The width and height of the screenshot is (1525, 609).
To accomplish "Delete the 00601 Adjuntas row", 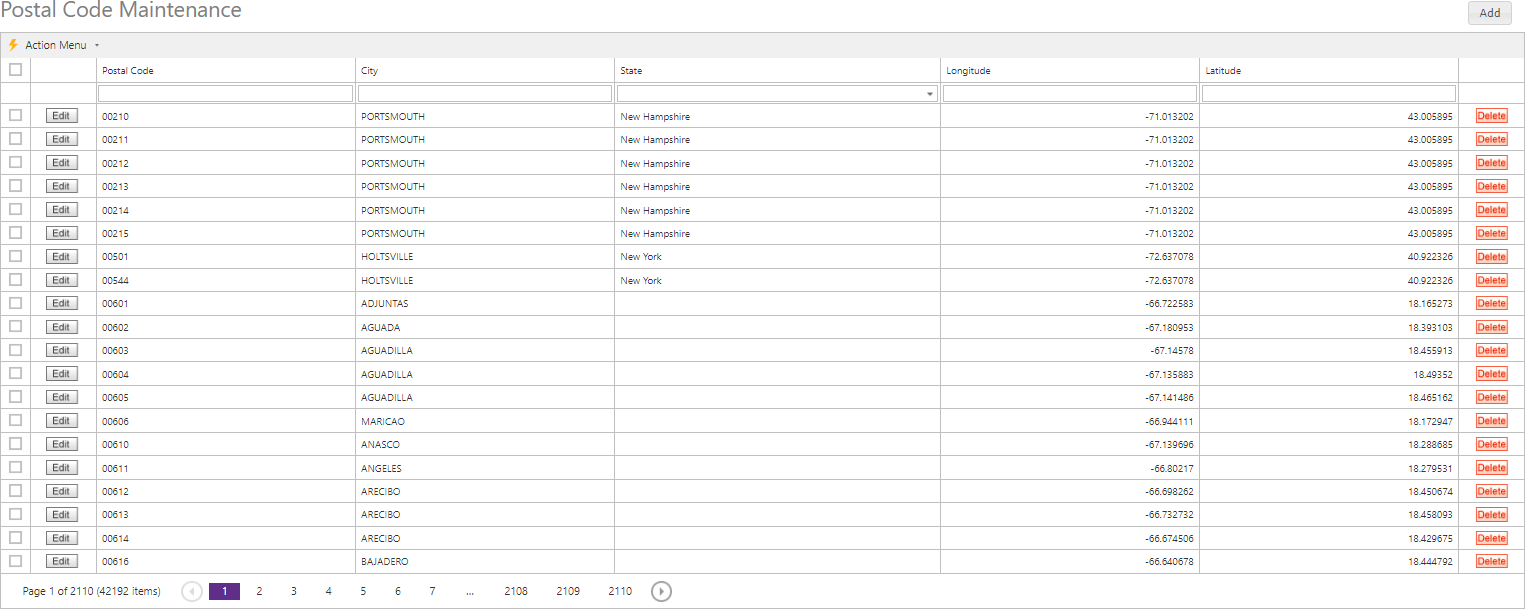I will 1491,303.
